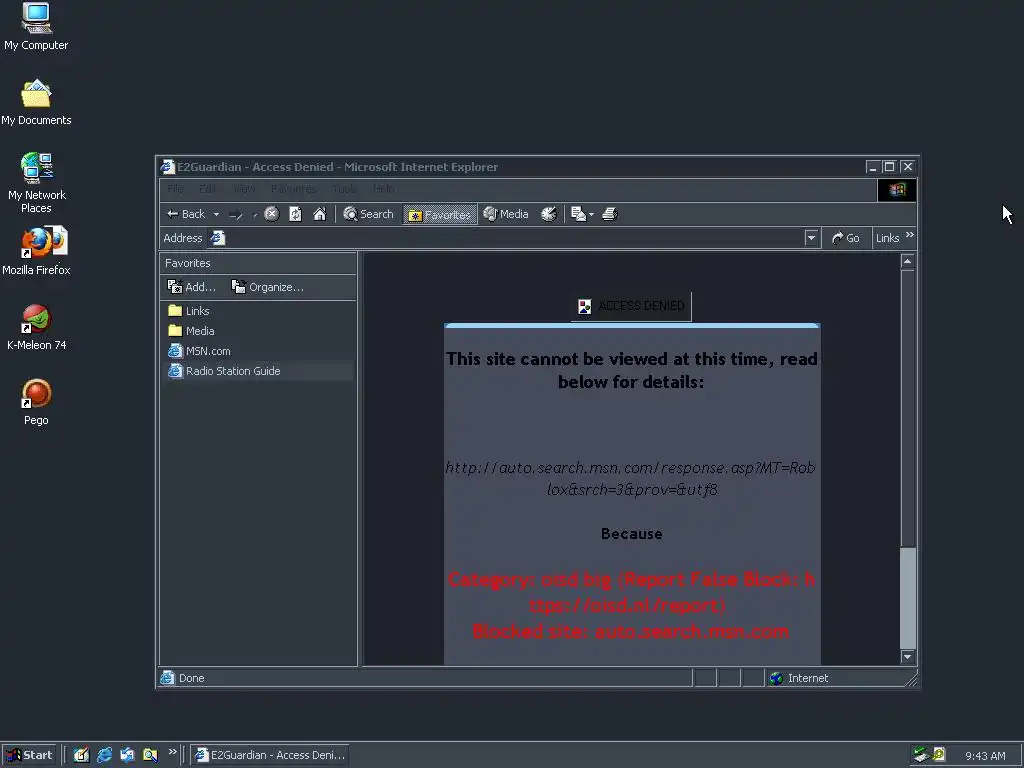Click E2Guardian taskbar window button

click(x=270, y=755)
